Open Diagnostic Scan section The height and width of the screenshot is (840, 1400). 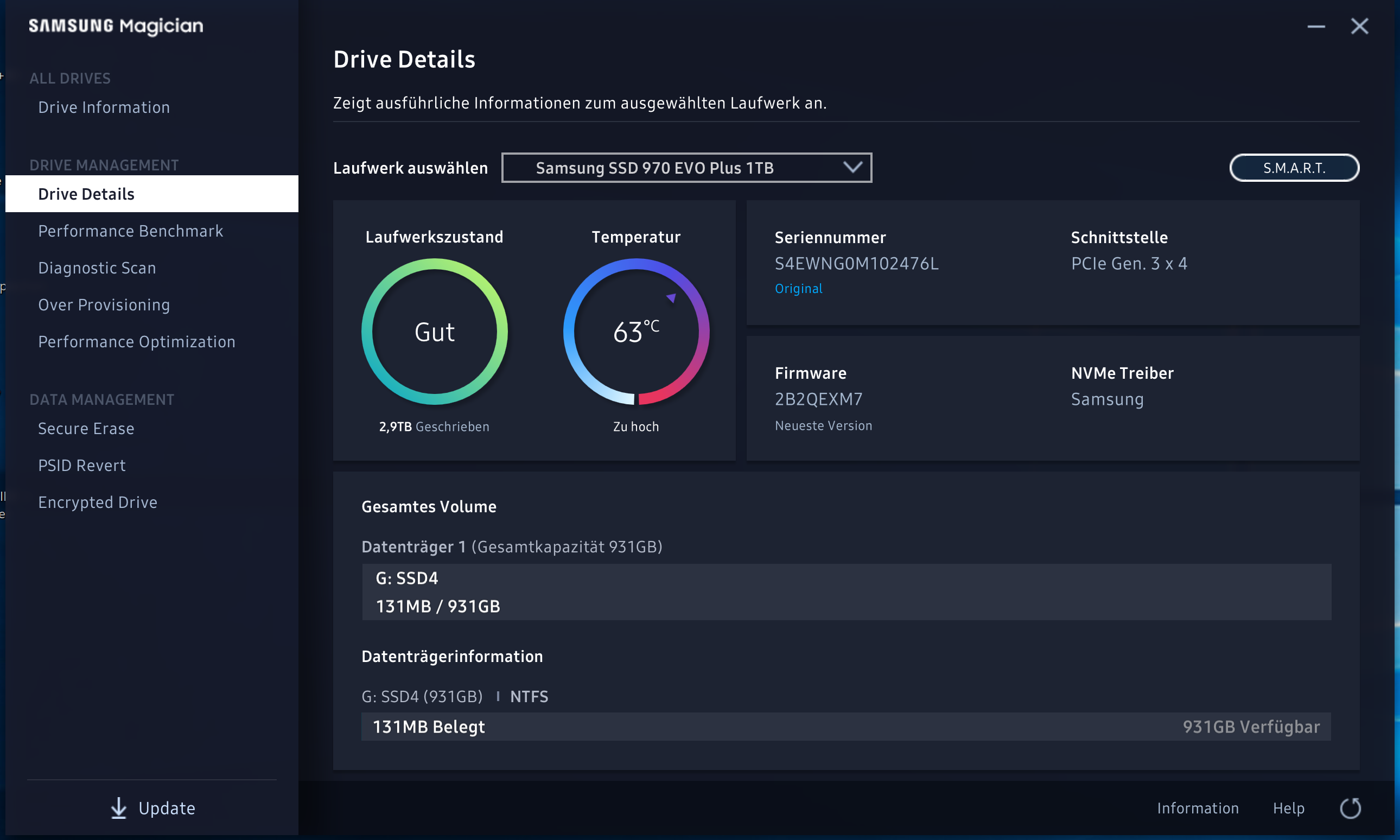(x=97, y=268)
